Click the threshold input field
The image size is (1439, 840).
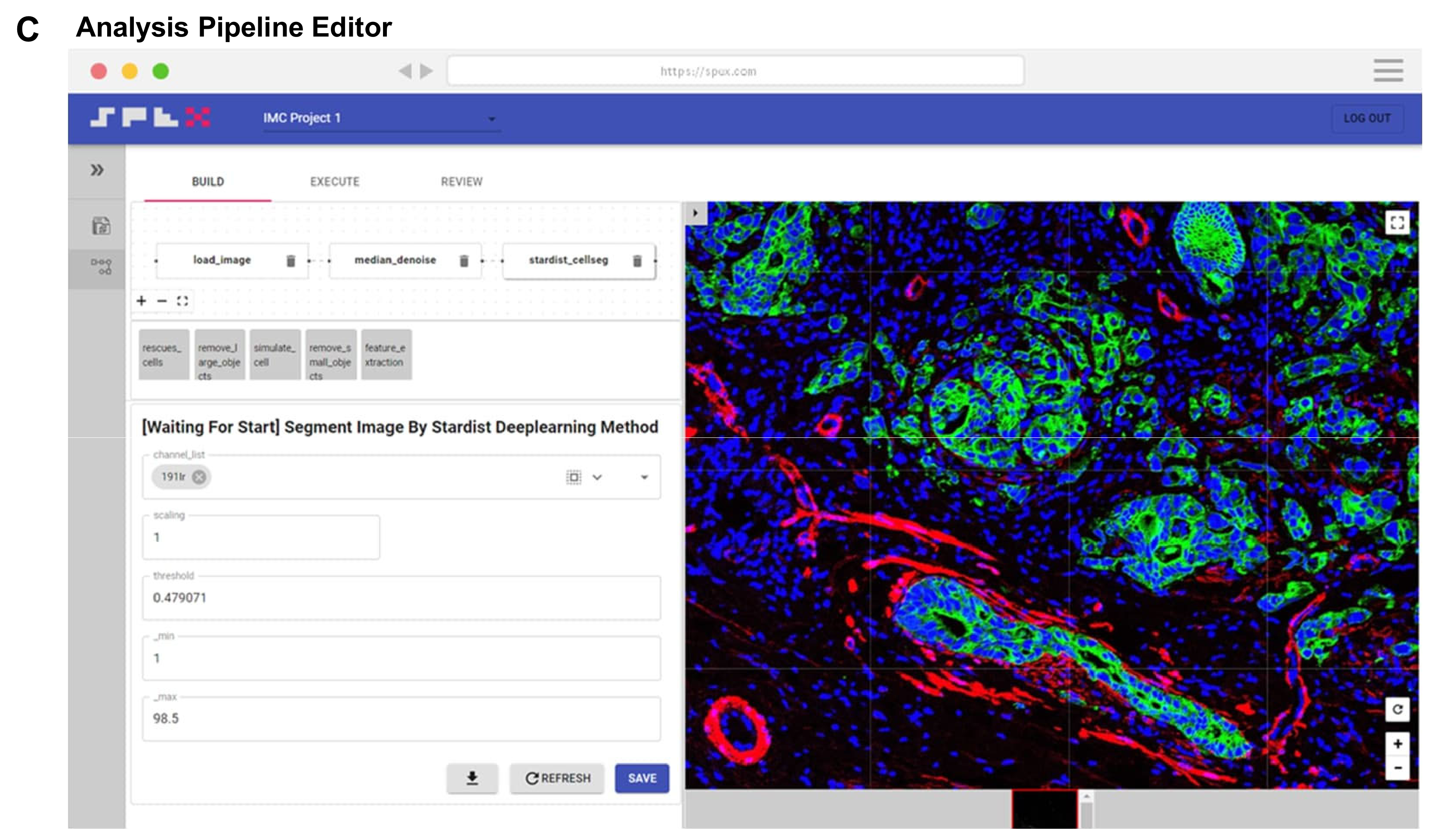pos(401,597)
